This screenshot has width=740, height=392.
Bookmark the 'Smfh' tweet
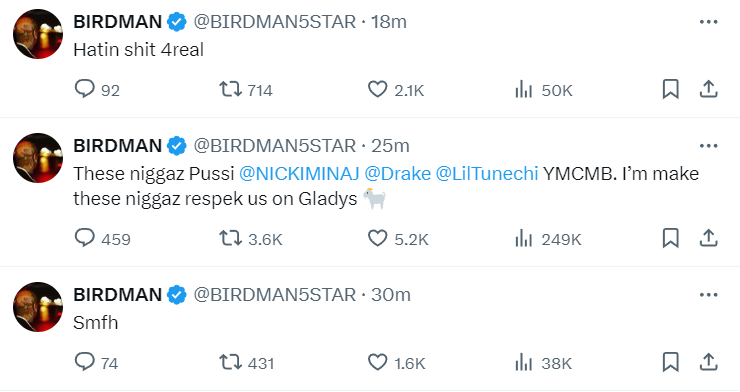[x=671, y=362]
